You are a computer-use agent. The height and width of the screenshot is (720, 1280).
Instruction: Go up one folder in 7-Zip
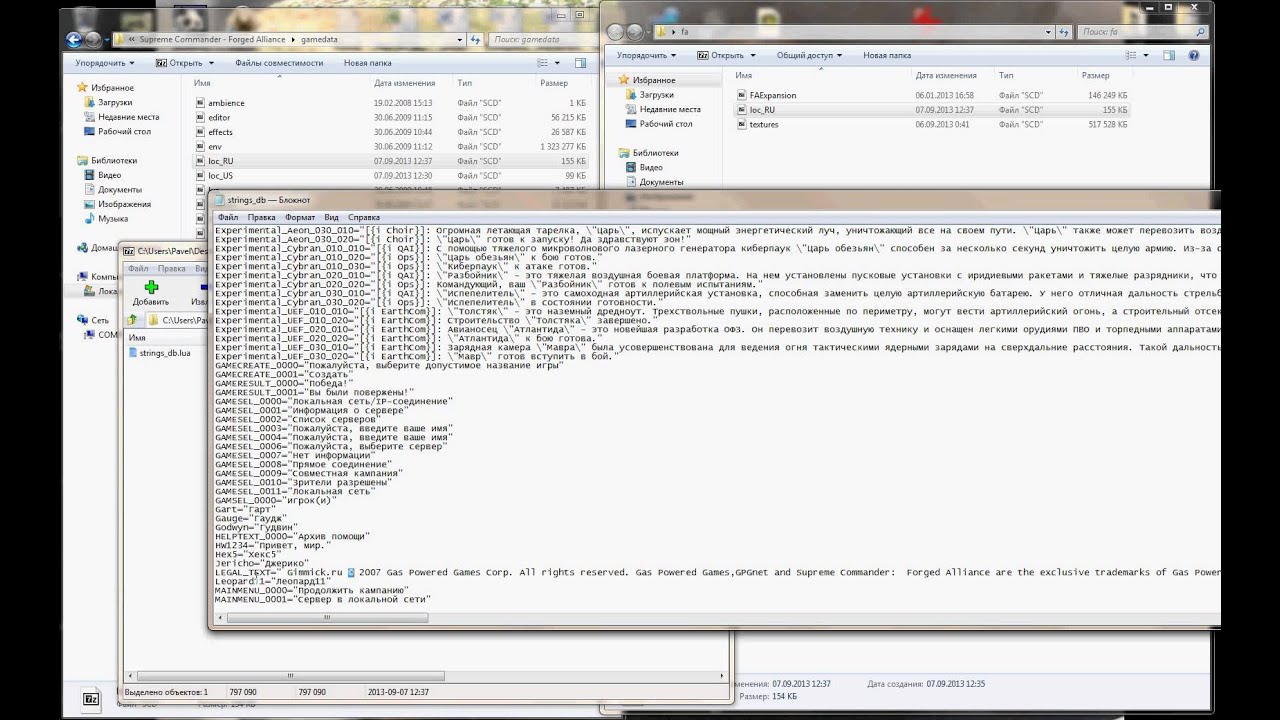(x=134, y=320)
